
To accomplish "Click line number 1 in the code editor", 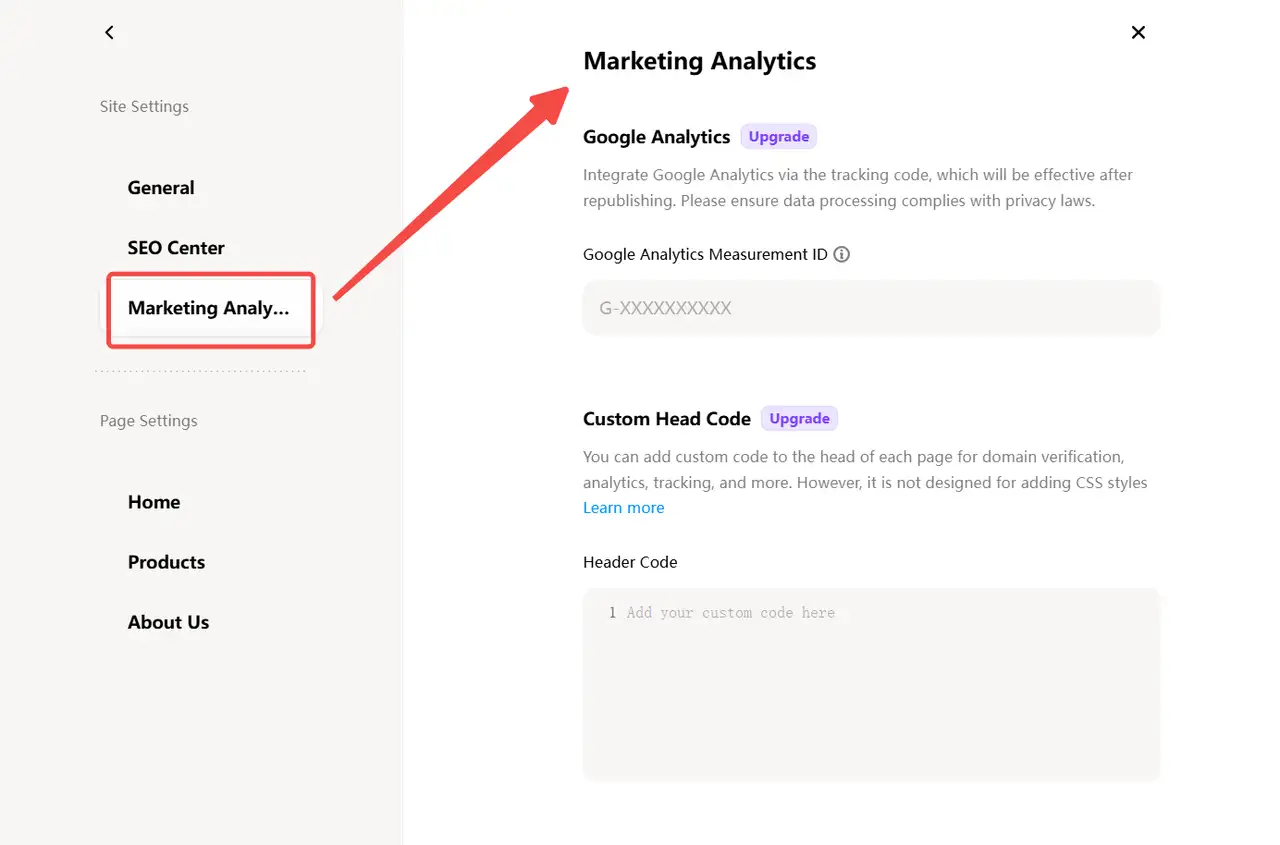I will [612, 613].
